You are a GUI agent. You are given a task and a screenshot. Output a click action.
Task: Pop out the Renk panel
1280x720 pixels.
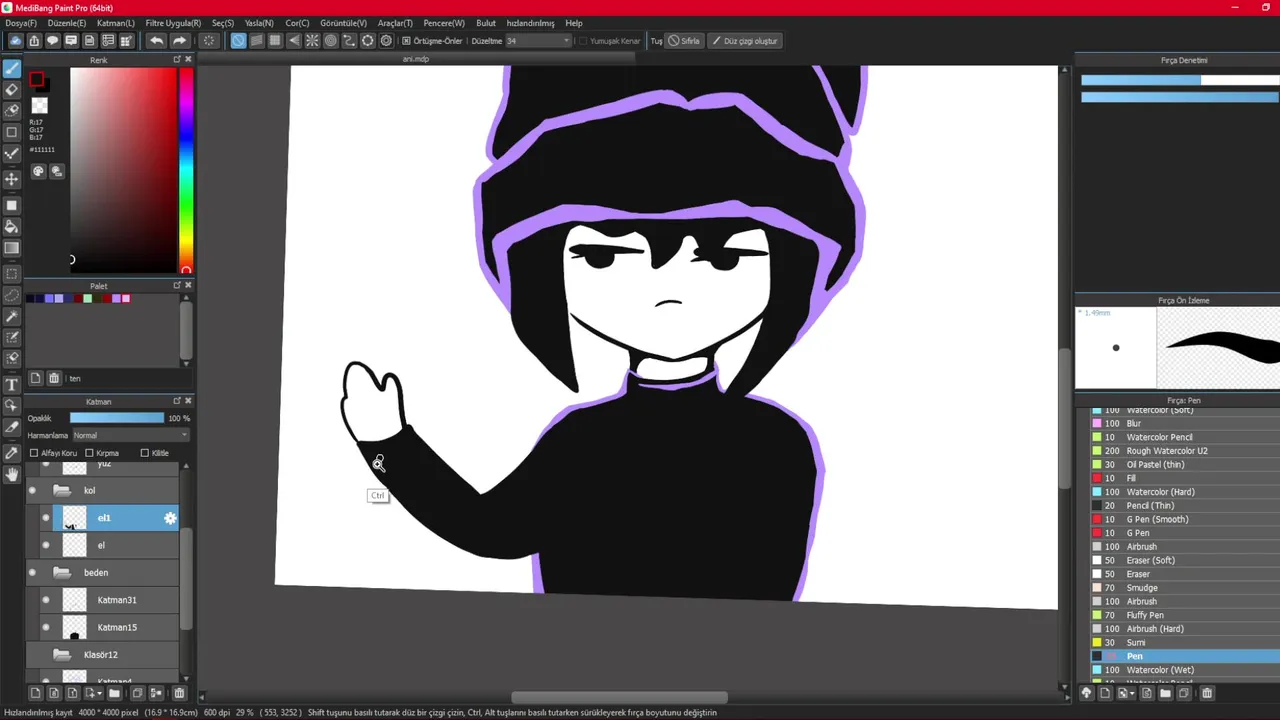click(x=177, y=60)
